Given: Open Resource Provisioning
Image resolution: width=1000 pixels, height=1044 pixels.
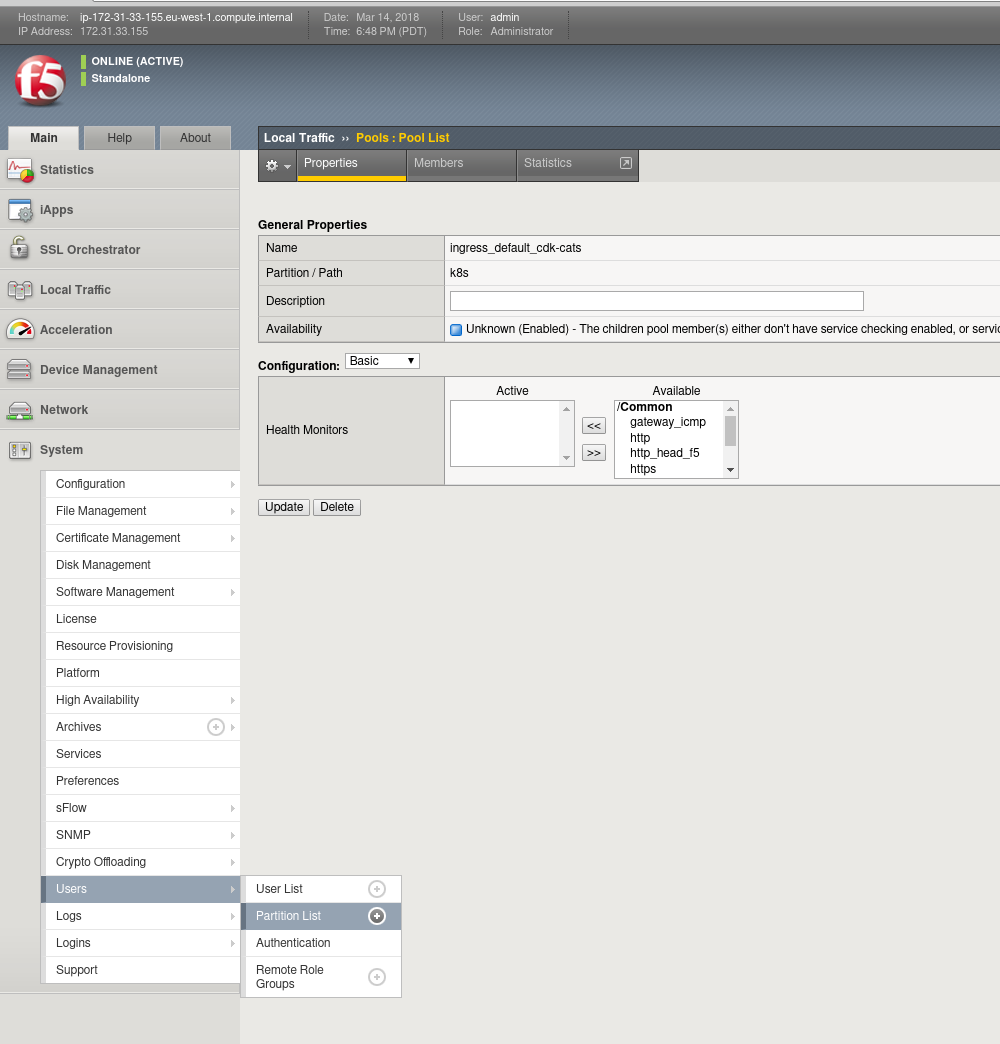Looking at the screenshot, I should [x=142, y=646].
